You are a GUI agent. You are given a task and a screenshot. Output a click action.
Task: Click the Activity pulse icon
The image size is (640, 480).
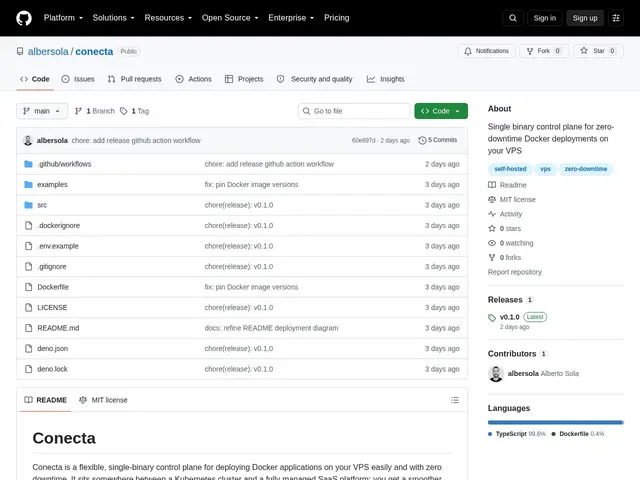(492, 214)
